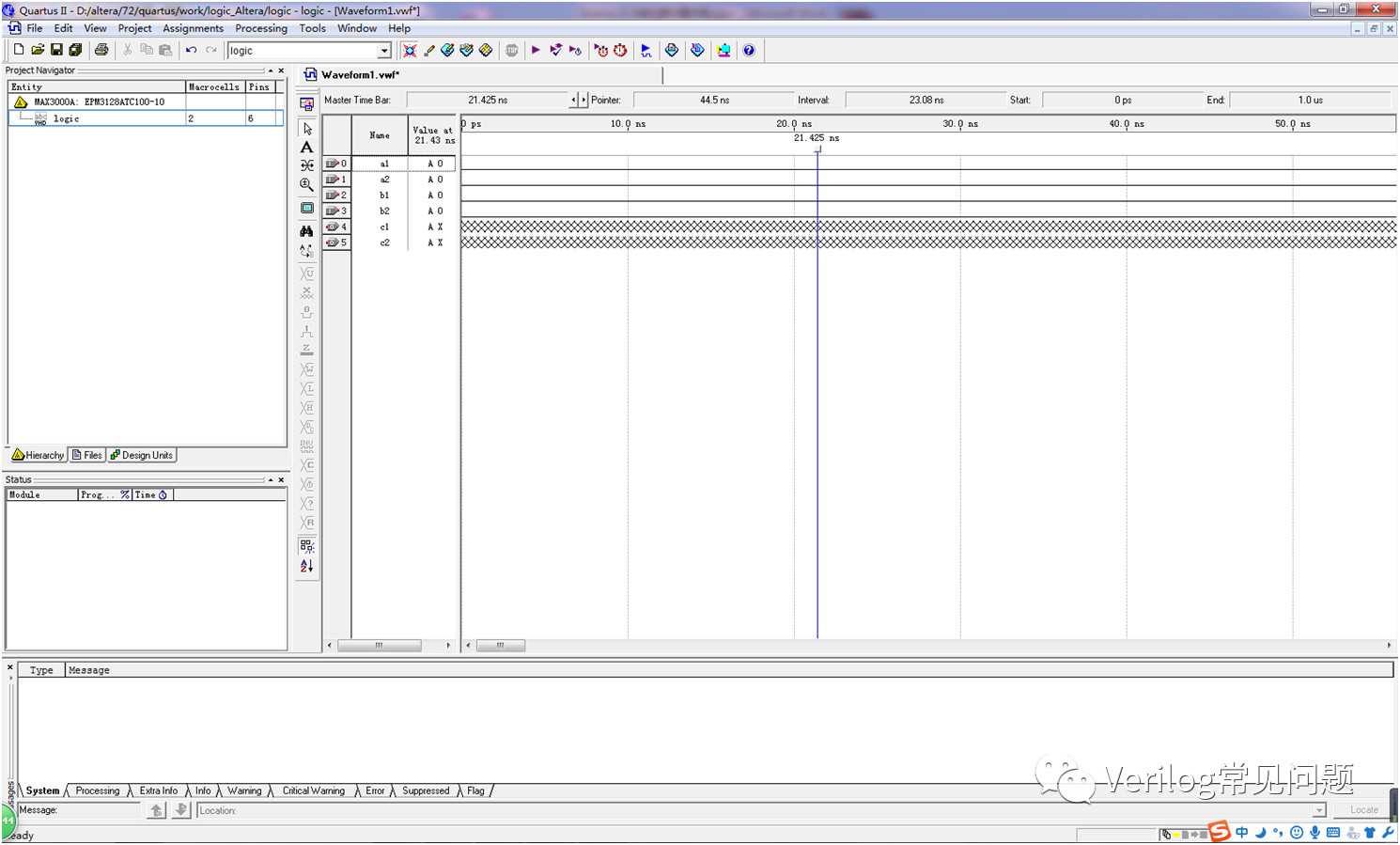
Task: Click the Master Time Bar value field
Action: [x=488, y=100]
